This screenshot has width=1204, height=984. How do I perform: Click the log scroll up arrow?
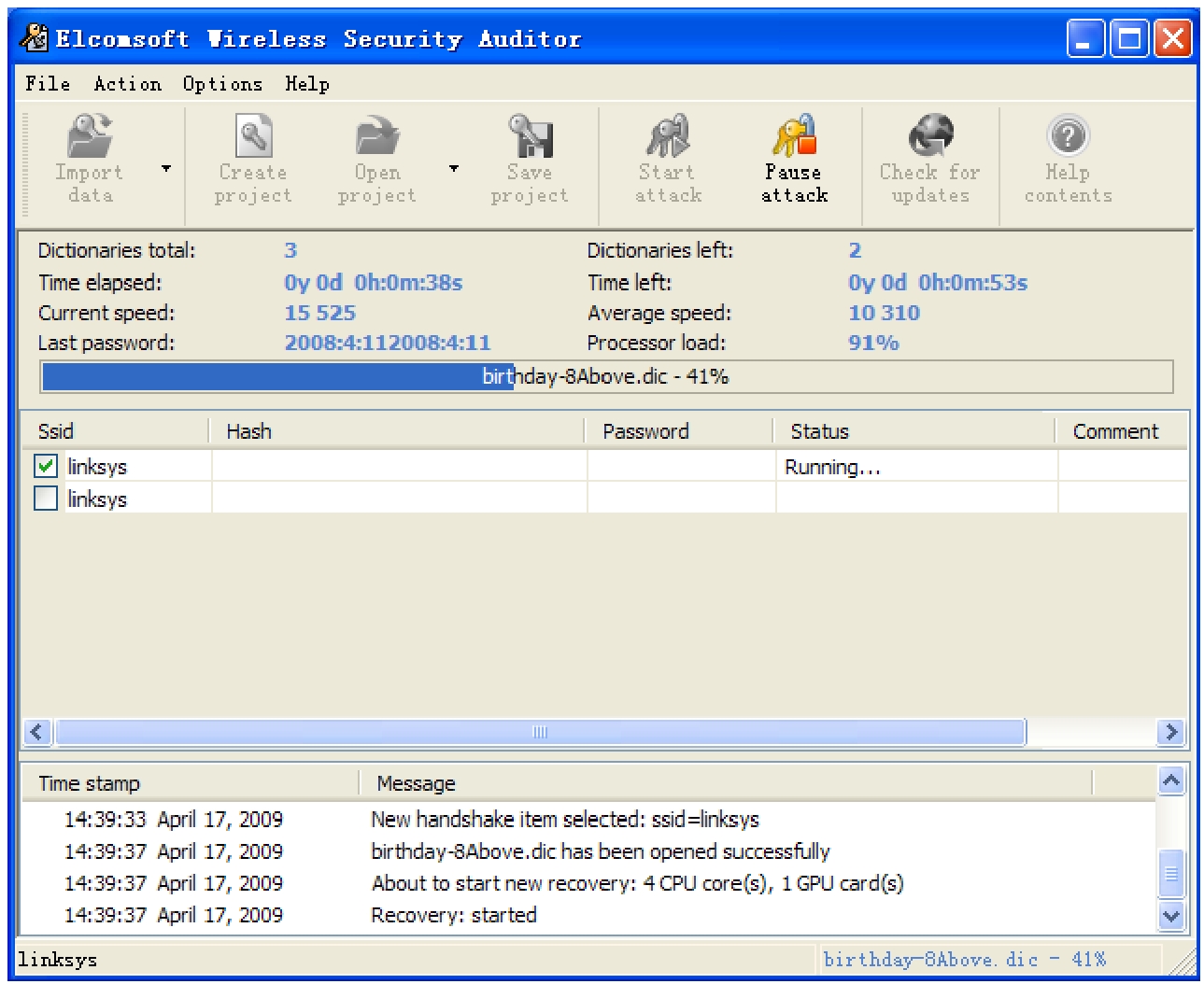pyautogui.click(x=1171, y=780)
